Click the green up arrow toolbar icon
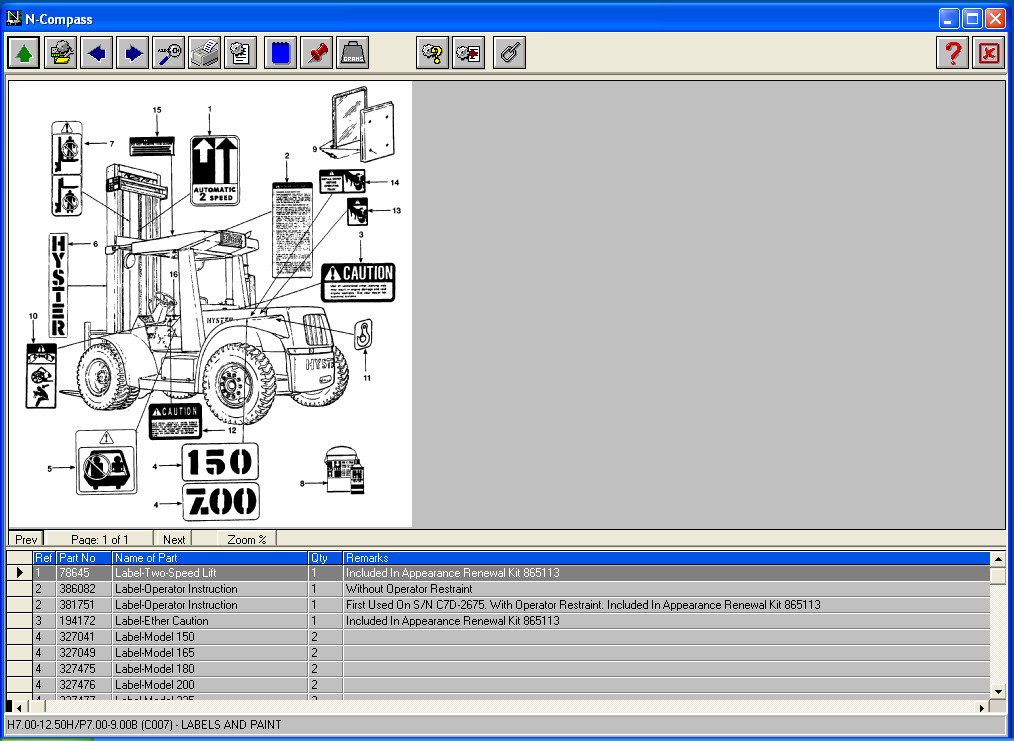This screenshot has width=1014, height=741. pos(24,52)
